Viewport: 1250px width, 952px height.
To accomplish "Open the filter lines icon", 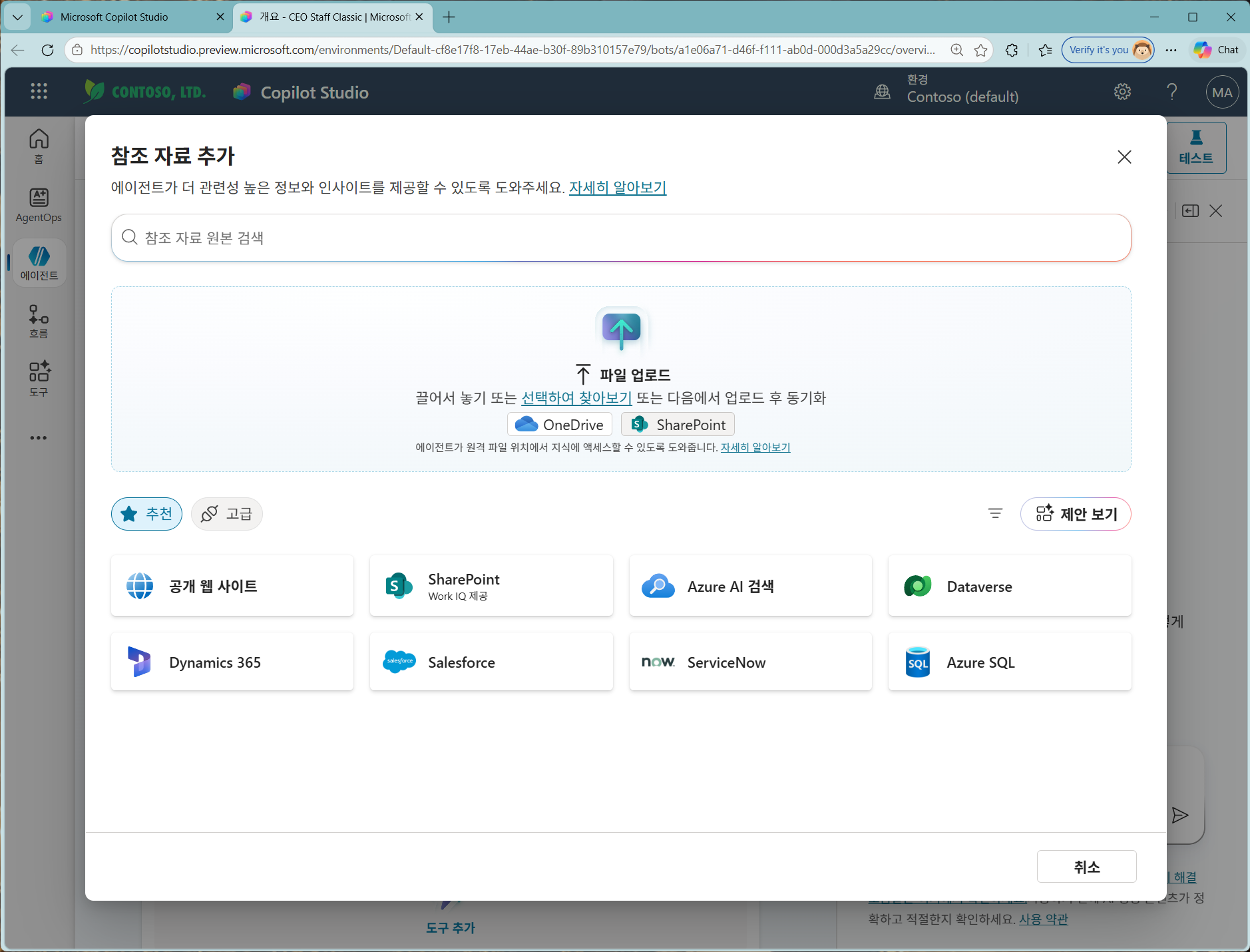I will 995,513.
